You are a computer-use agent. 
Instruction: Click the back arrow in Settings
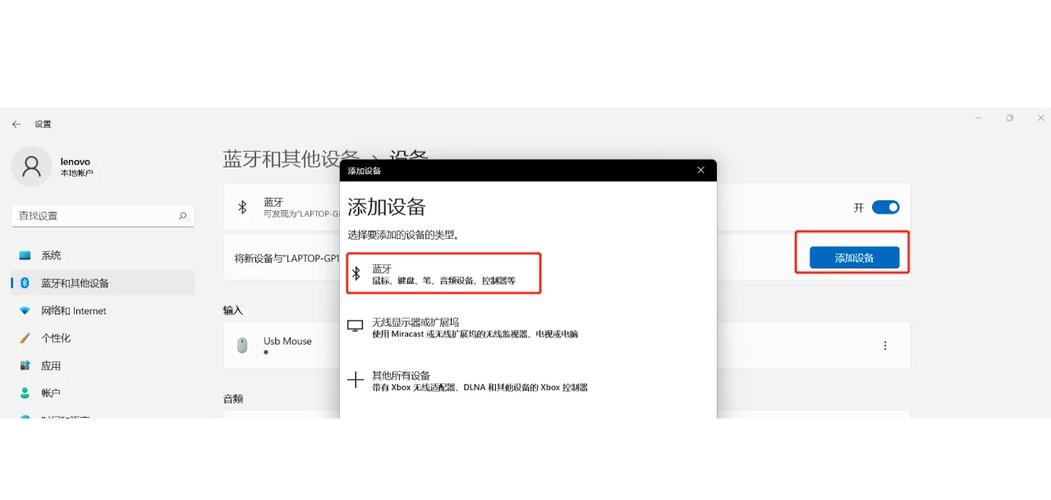tap(16, 124)
